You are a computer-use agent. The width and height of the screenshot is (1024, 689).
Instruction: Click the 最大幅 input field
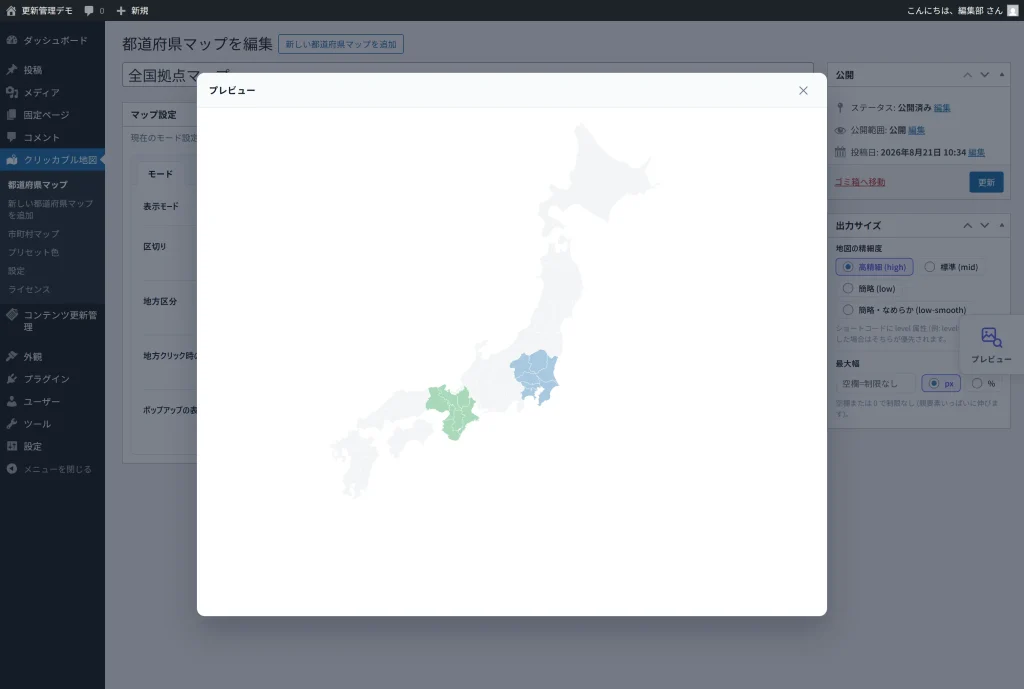pos(875,383)
